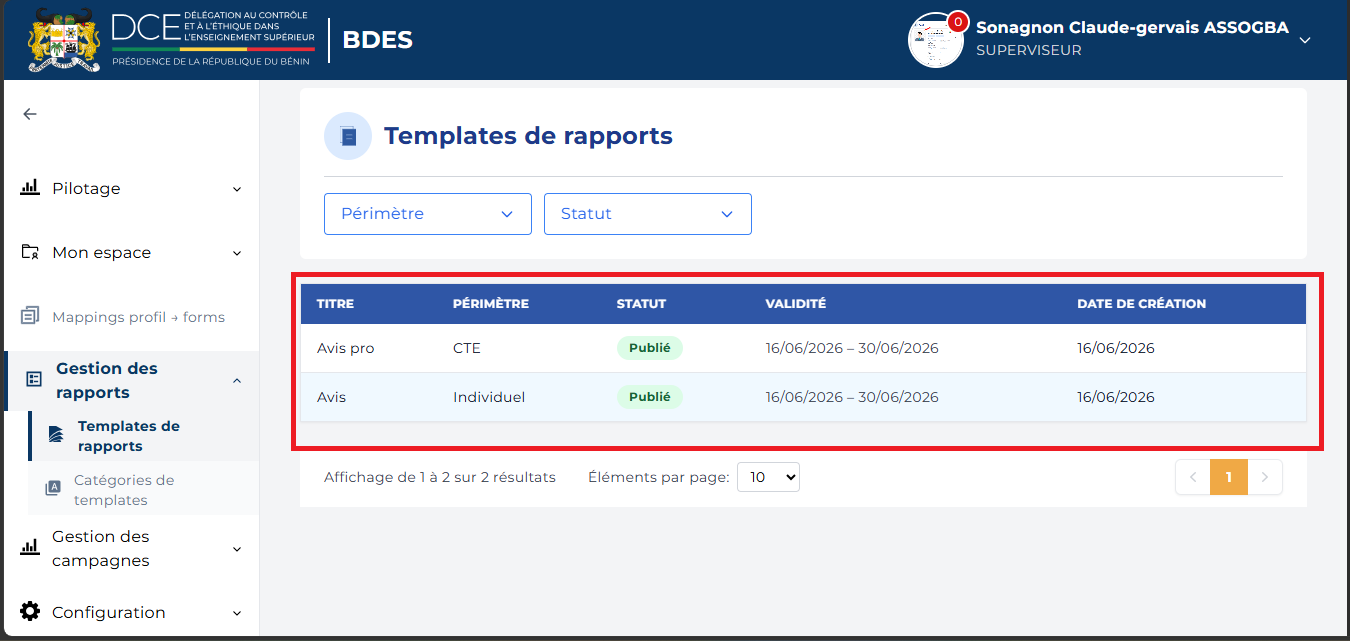Click the SUPERVISEUR role label
The height and width of the screenshot is (641, 1350).
click(1029, 50)
